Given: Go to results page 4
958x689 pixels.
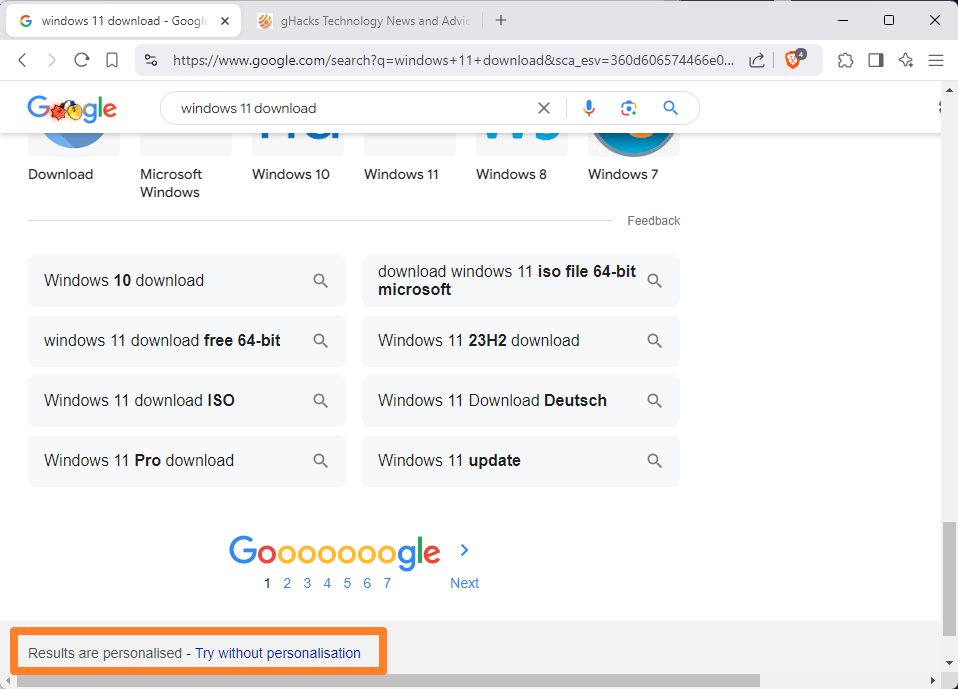Looking at the screenshot, I should [x=327, y=583].
